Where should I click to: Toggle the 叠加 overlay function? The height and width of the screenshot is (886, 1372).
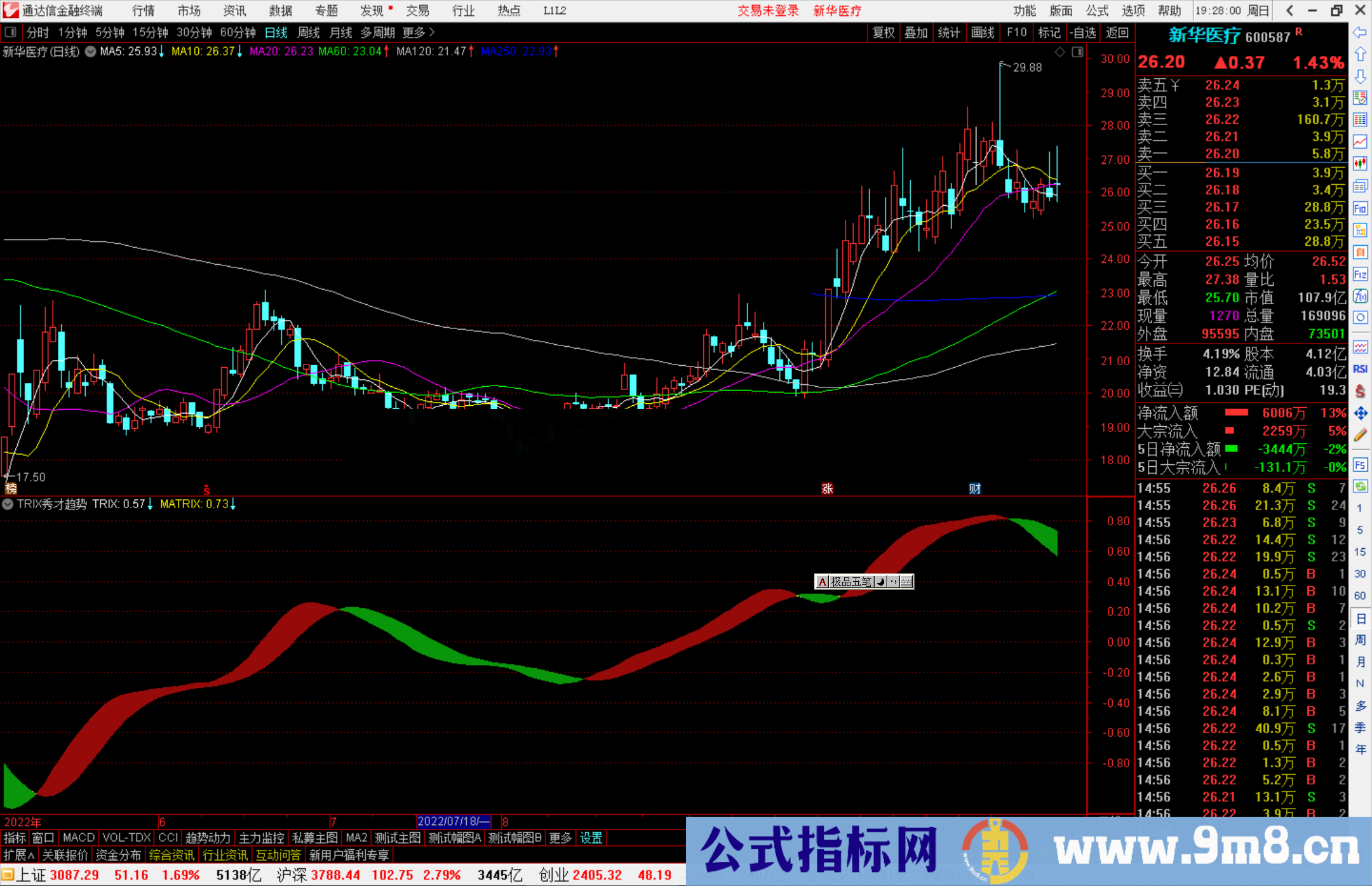pos(916,32)
